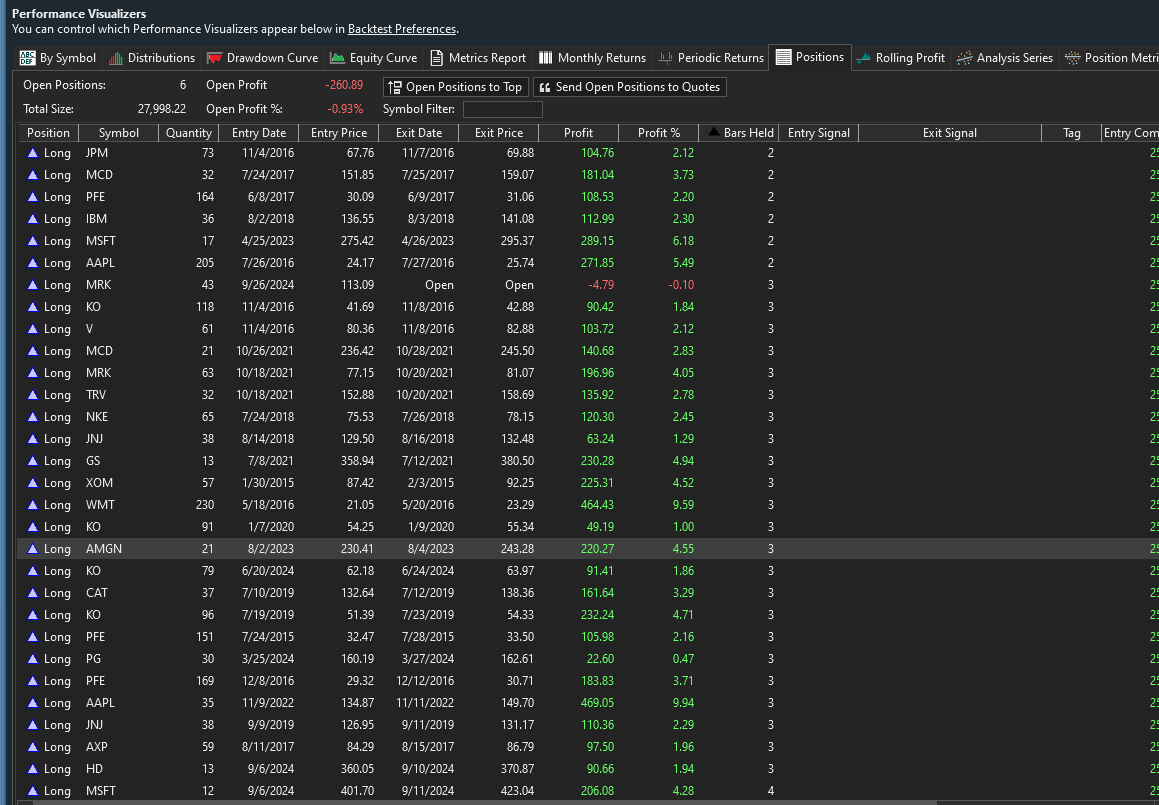The width and height of the screenshot is (1159, 805).
Task: Click the long arrow icon on NKE row
Action: point(32,417)
